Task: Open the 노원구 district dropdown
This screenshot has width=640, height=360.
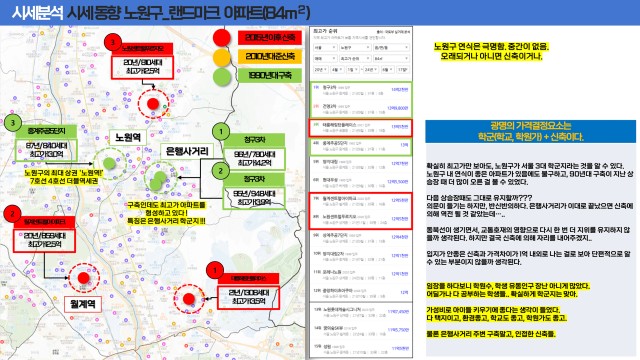Action: [x=355, y=48]
